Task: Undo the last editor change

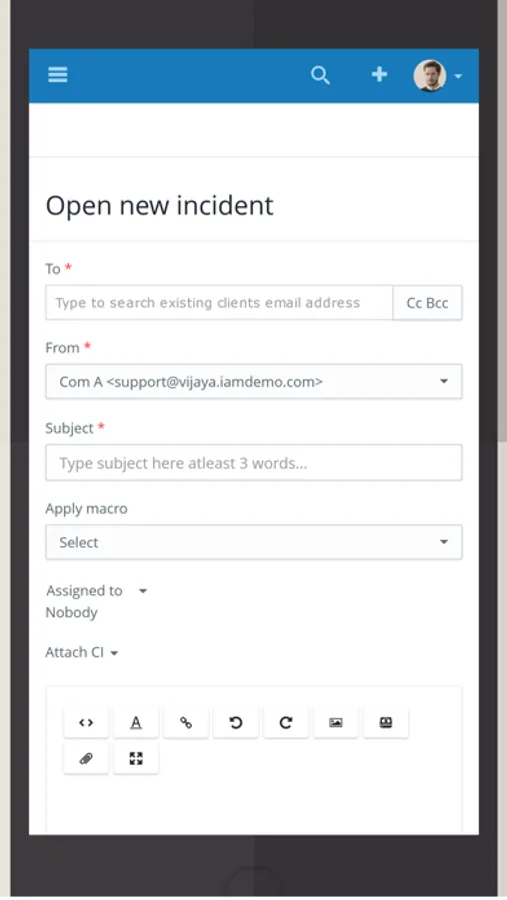Action: pyautogui.click(x=235, y=723)
